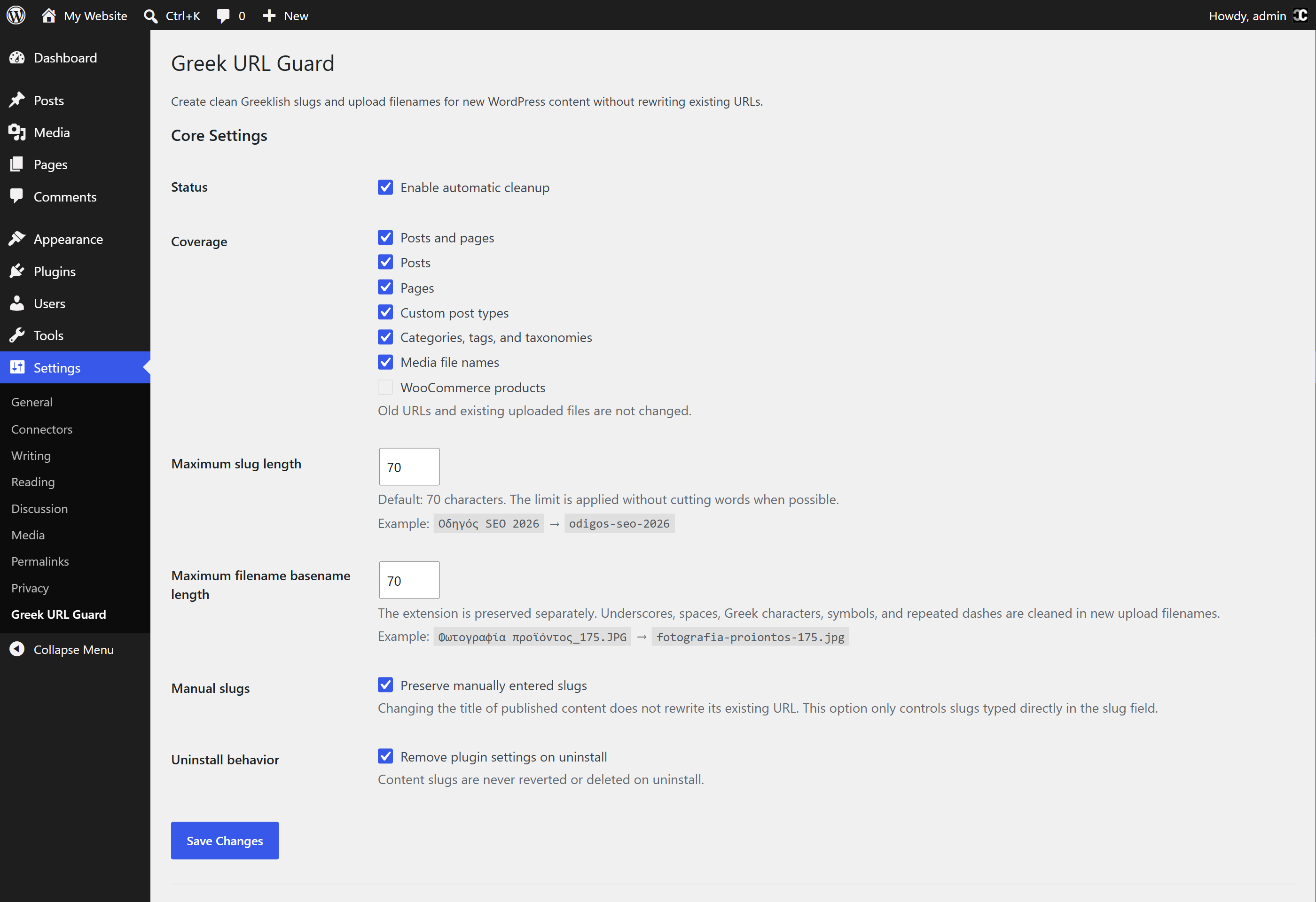Image resolution: width=1316 pixels, height=902 pixels.
Task: Click the Collapse Menu arrow icon
Action: tap(17, 649)
